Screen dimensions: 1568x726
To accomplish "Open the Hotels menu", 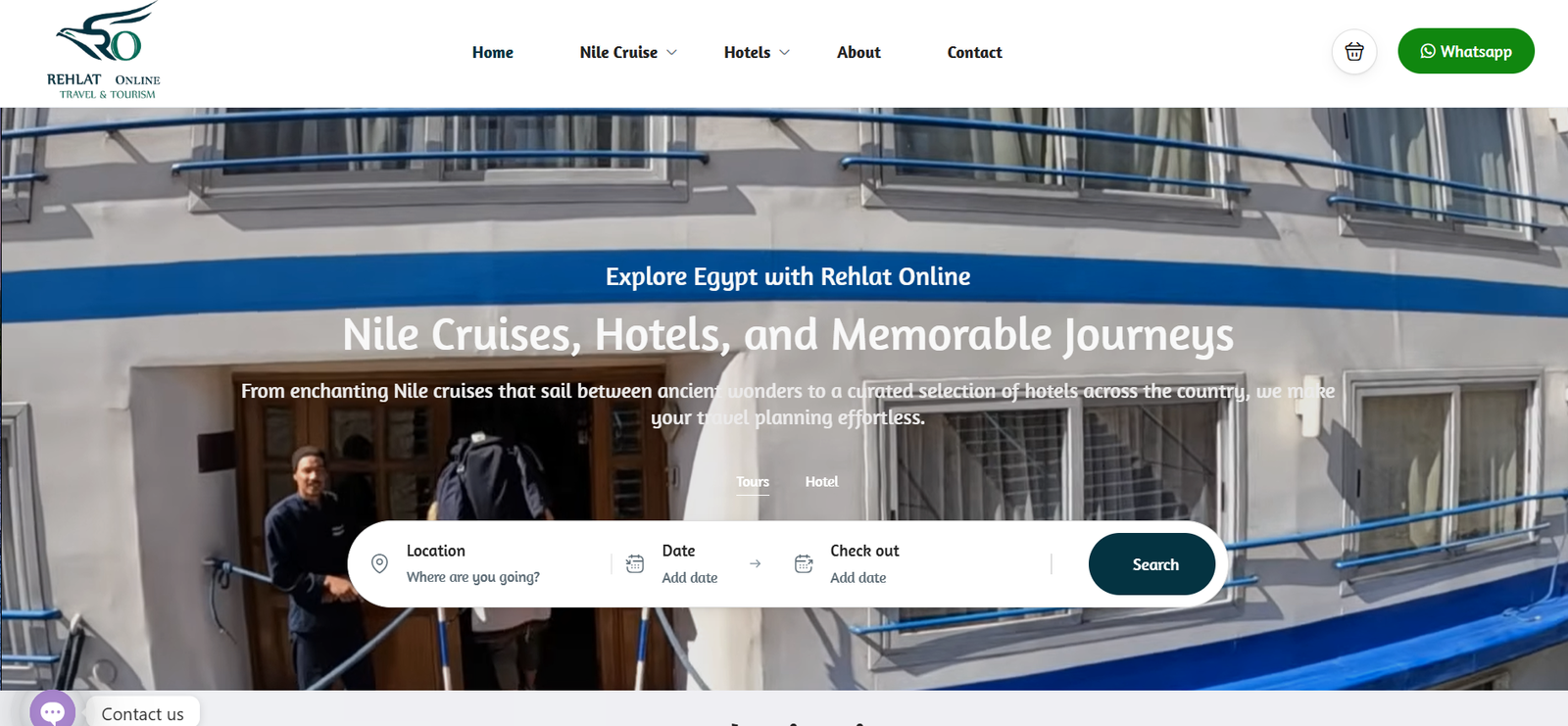I will 747,52.
